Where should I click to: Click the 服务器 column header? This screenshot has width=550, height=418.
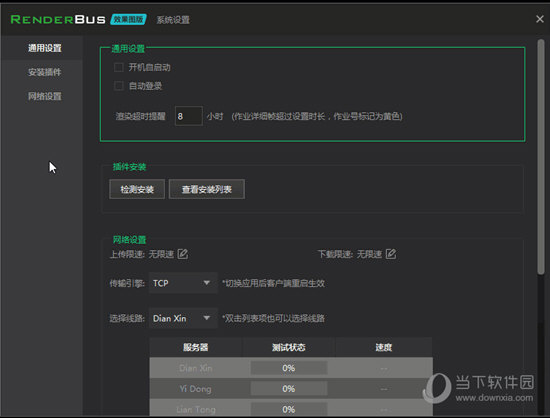pyautogui.click(x=196, y=347)
